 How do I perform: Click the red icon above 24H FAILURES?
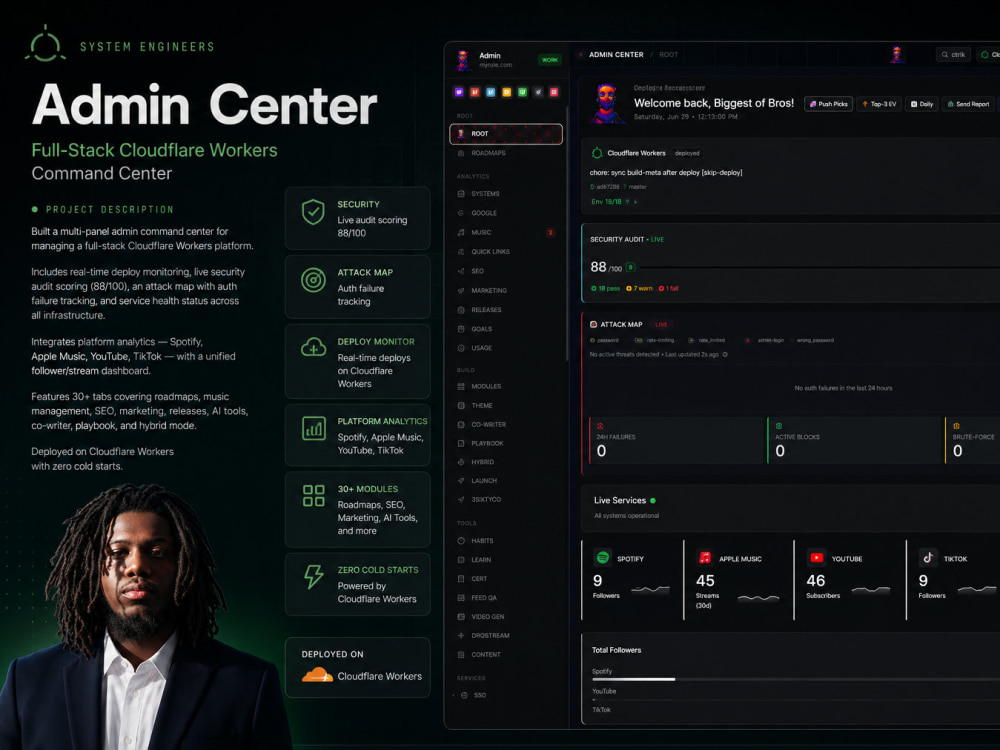pos(600,425)
